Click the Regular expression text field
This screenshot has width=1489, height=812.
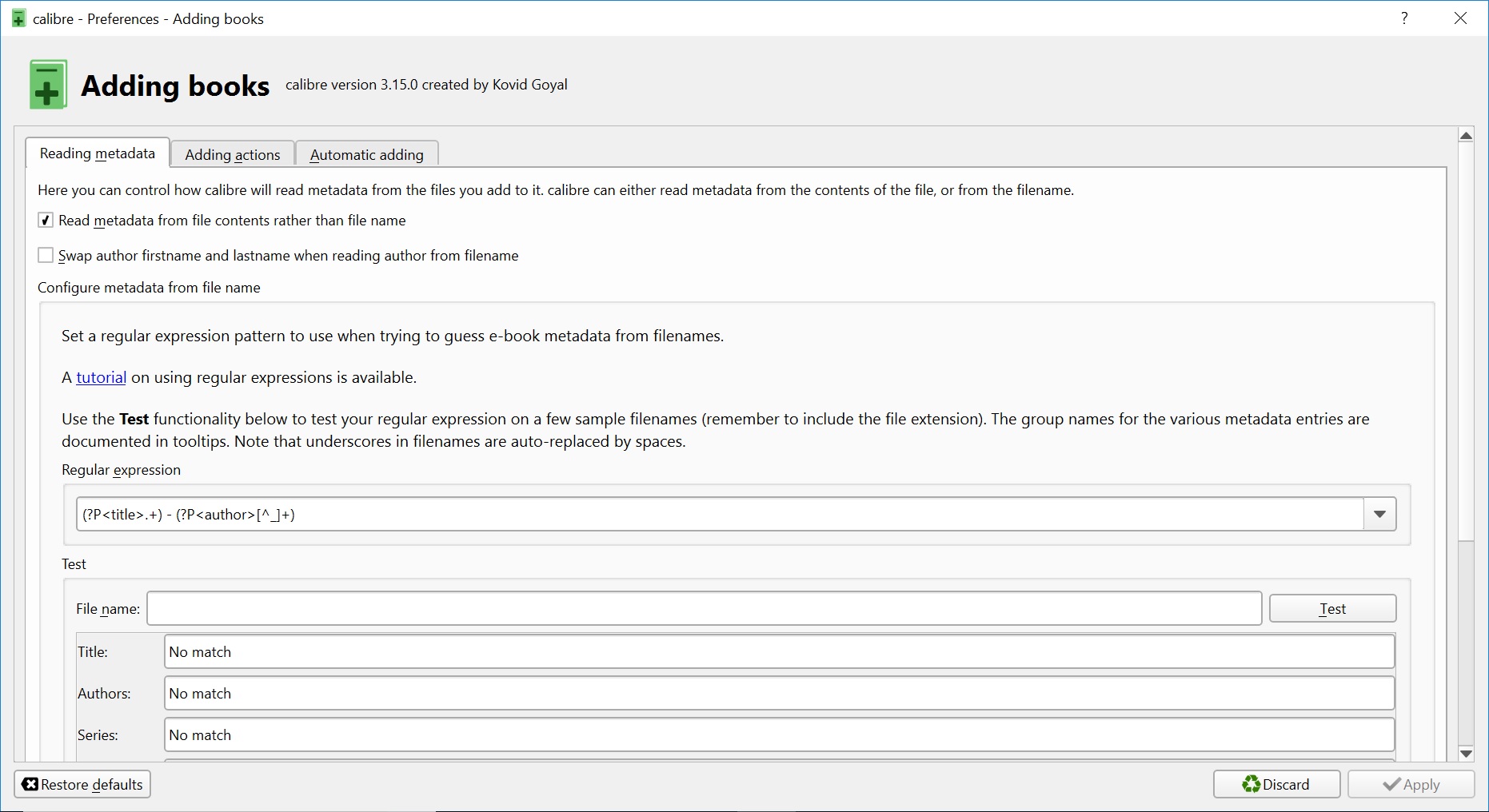[x=720, y=515]
